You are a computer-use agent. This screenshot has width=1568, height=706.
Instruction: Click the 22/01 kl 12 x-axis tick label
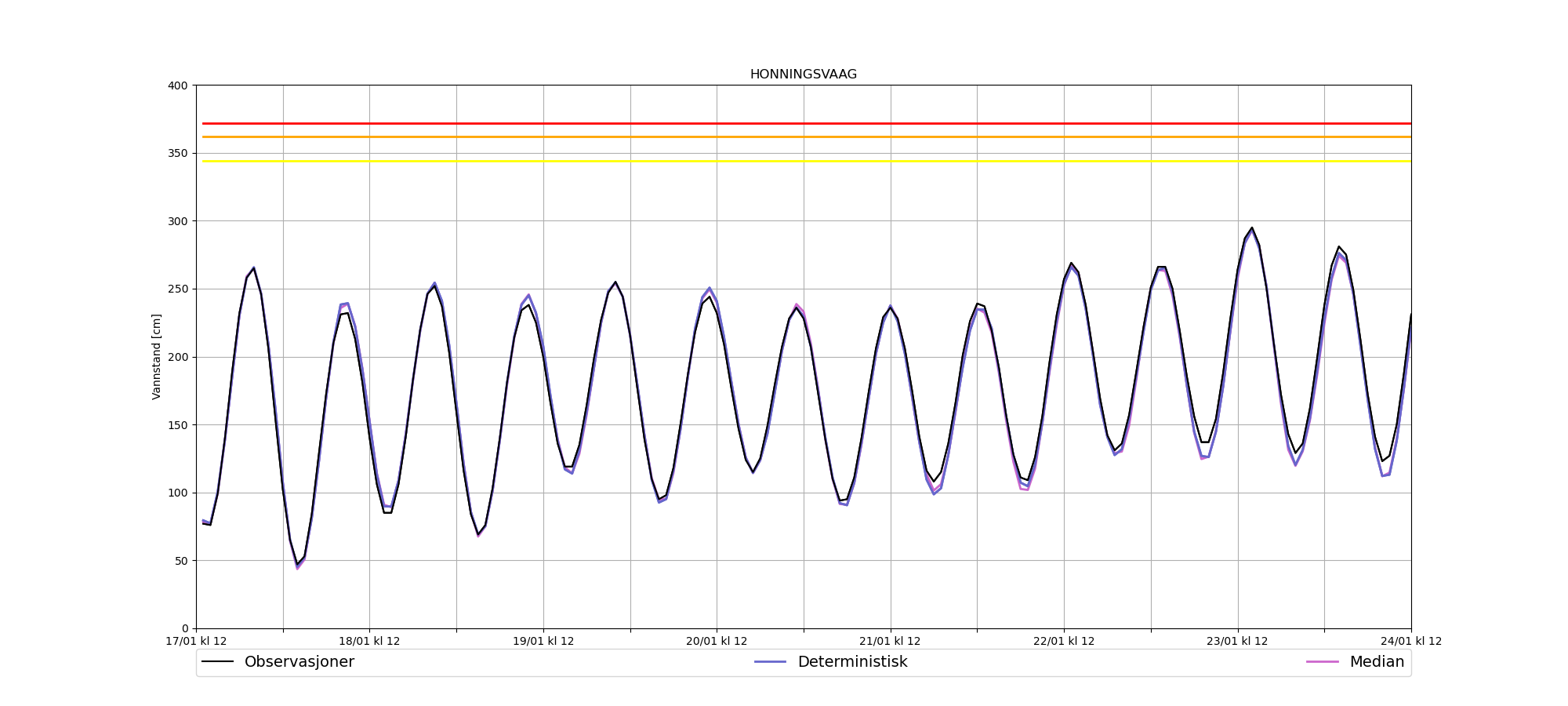point(1064,642)
